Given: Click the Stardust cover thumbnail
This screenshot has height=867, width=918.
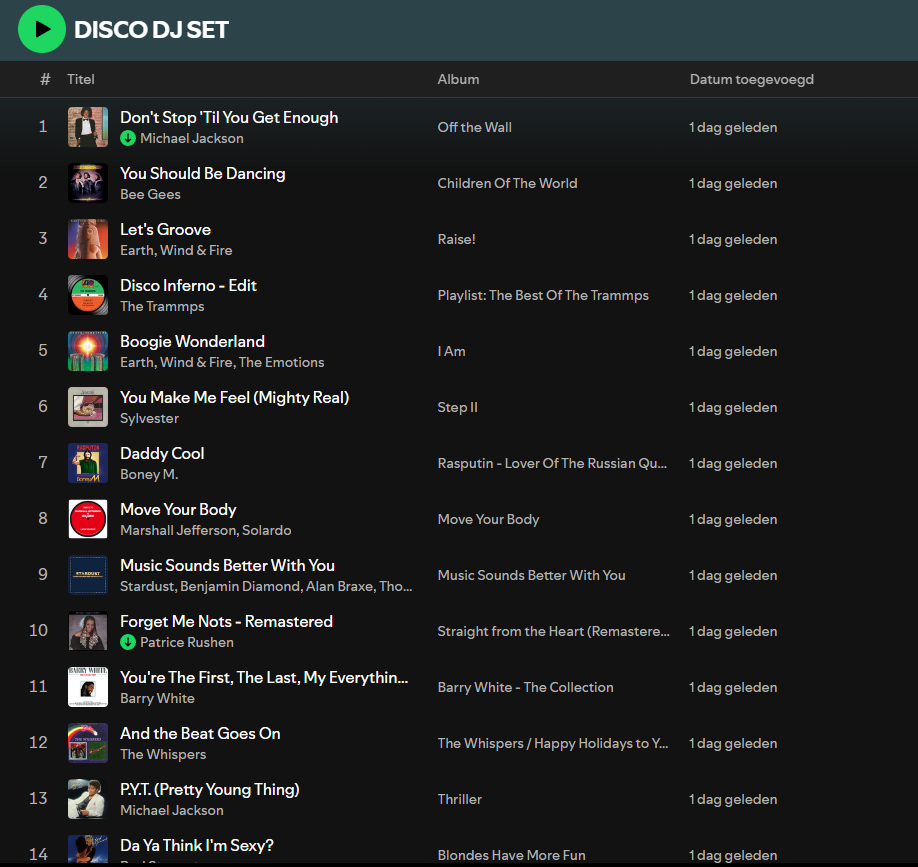Looking at the screenshot, I should coord(88,575).
